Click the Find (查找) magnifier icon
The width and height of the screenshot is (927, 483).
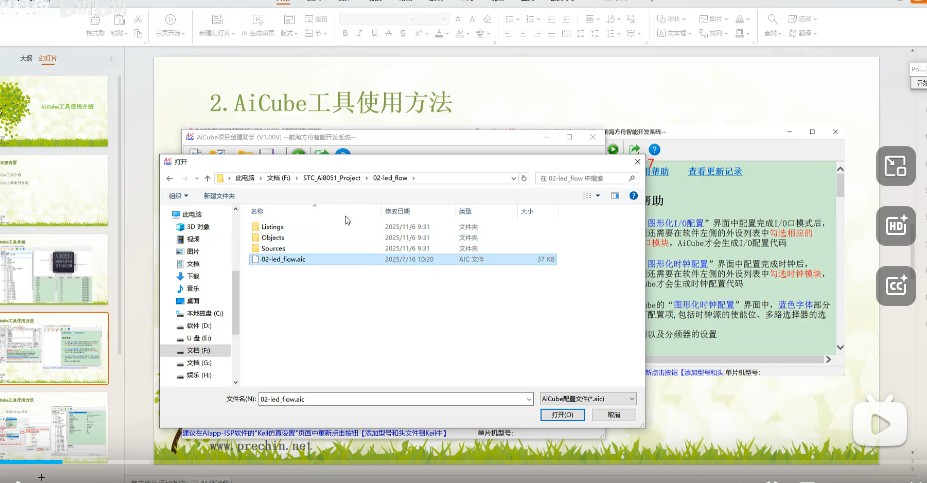pyautogui.click(x=773, y=26)
